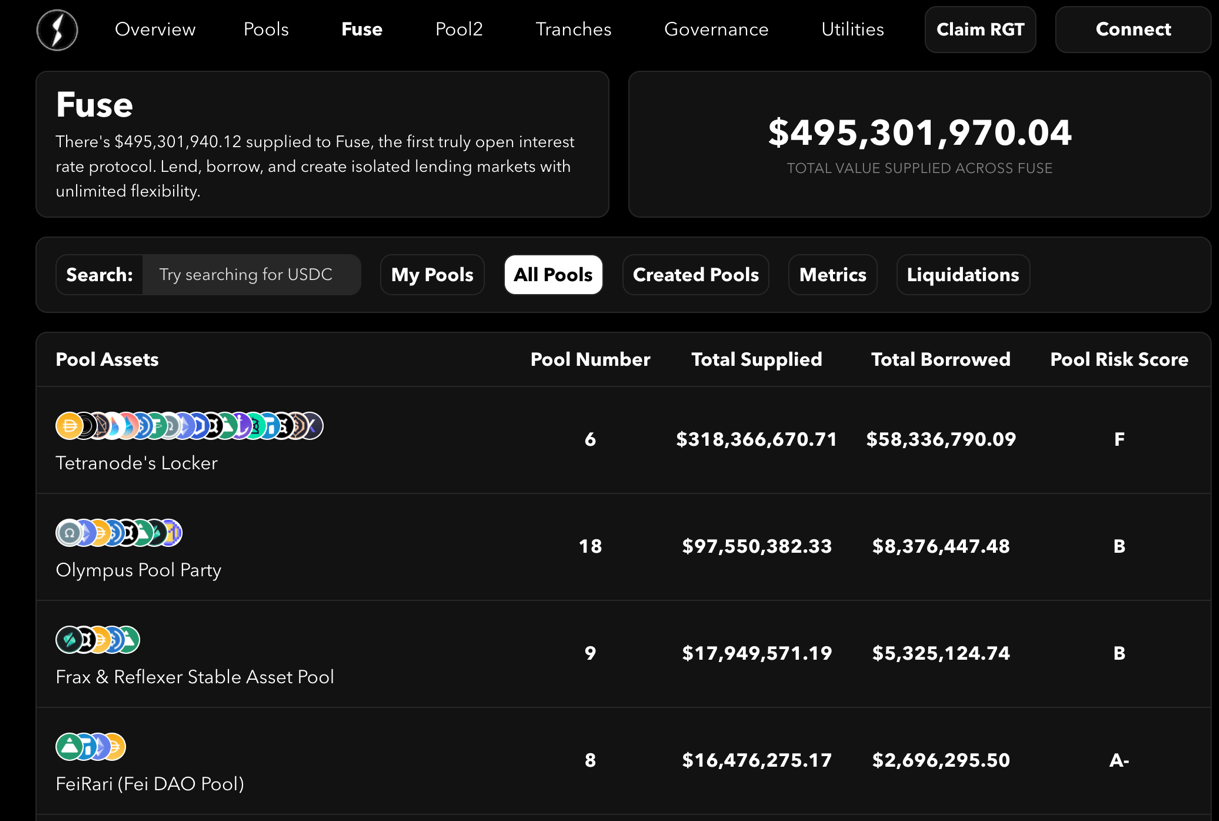Navigate to Tranches
Screen dimensions: 1219x821
[573, 30]
